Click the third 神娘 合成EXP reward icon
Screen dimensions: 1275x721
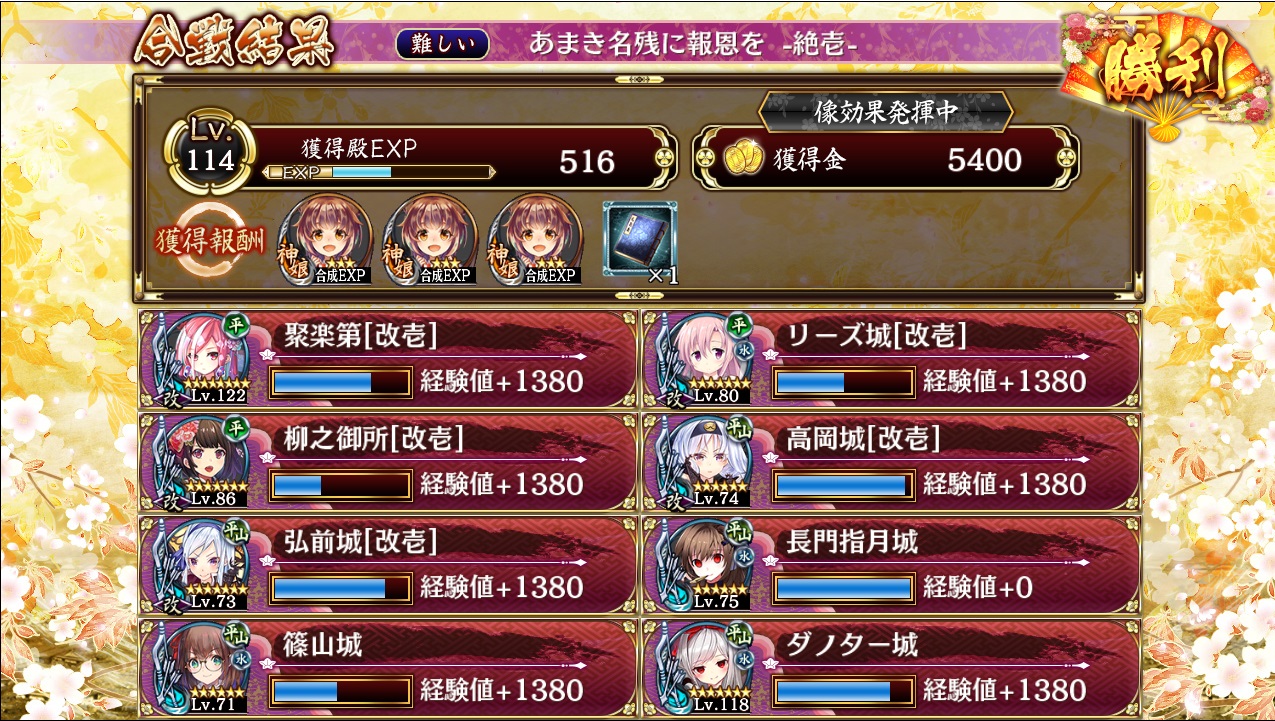[535, 240]
